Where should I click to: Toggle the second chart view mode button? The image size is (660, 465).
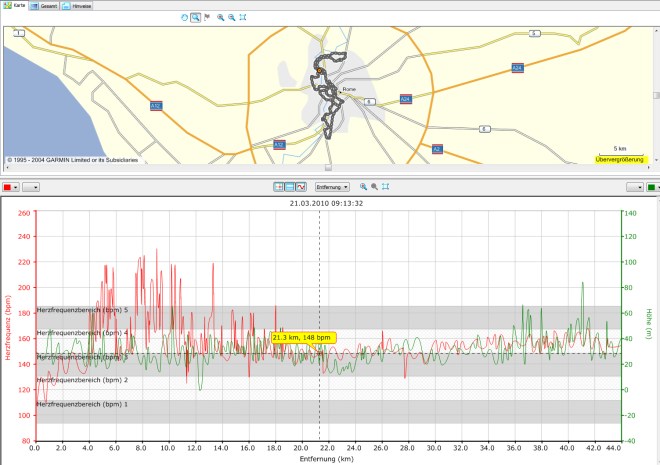pyautogui.click(x=290, y=186)
